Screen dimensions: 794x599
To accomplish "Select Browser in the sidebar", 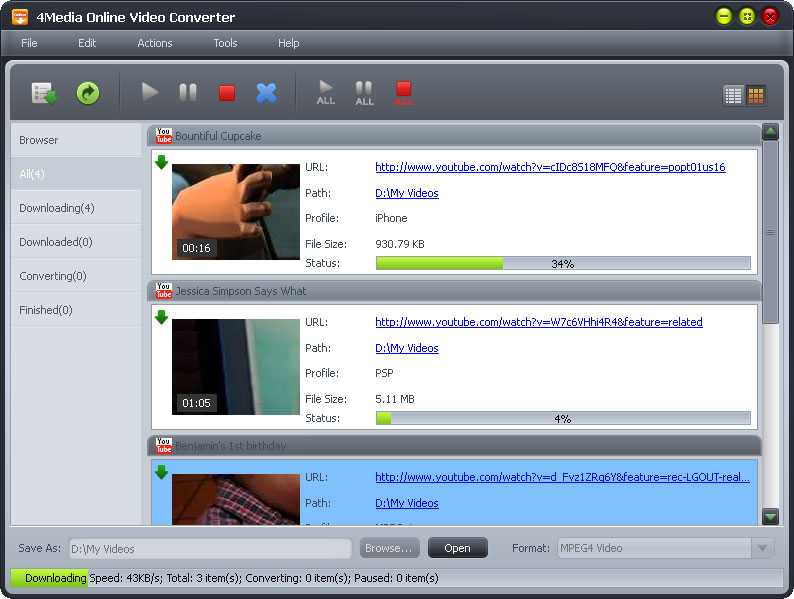I will click(76, 140).
